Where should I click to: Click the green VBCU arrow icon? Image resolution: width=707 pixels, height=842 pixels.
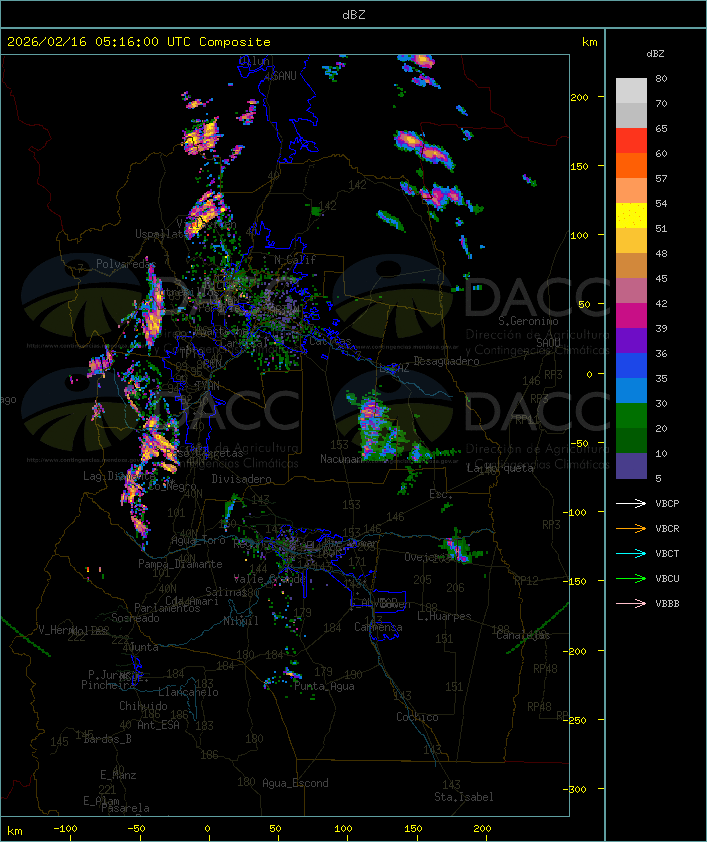click(631, 578)
